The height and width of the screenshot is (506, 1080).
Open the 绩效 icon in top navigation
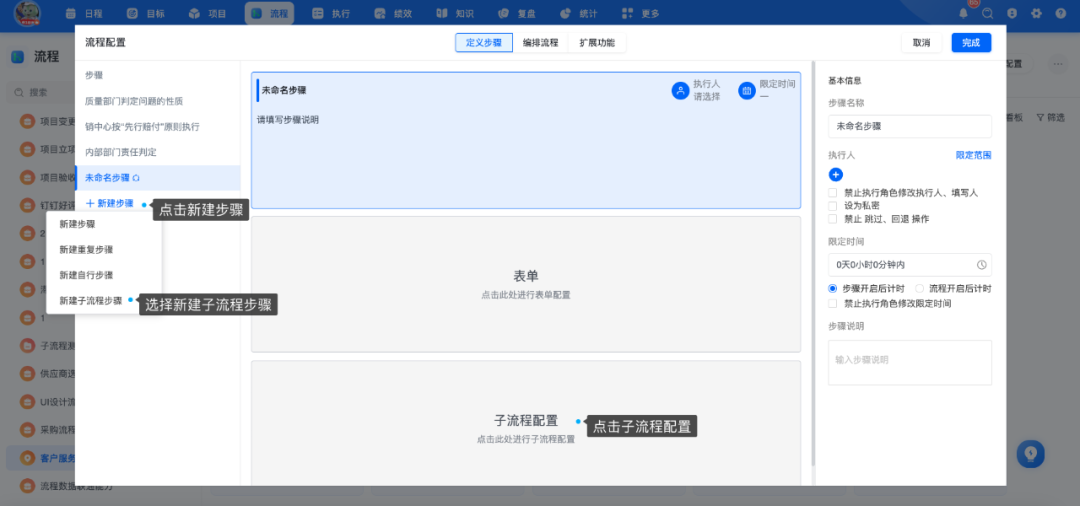pos(380,13)
